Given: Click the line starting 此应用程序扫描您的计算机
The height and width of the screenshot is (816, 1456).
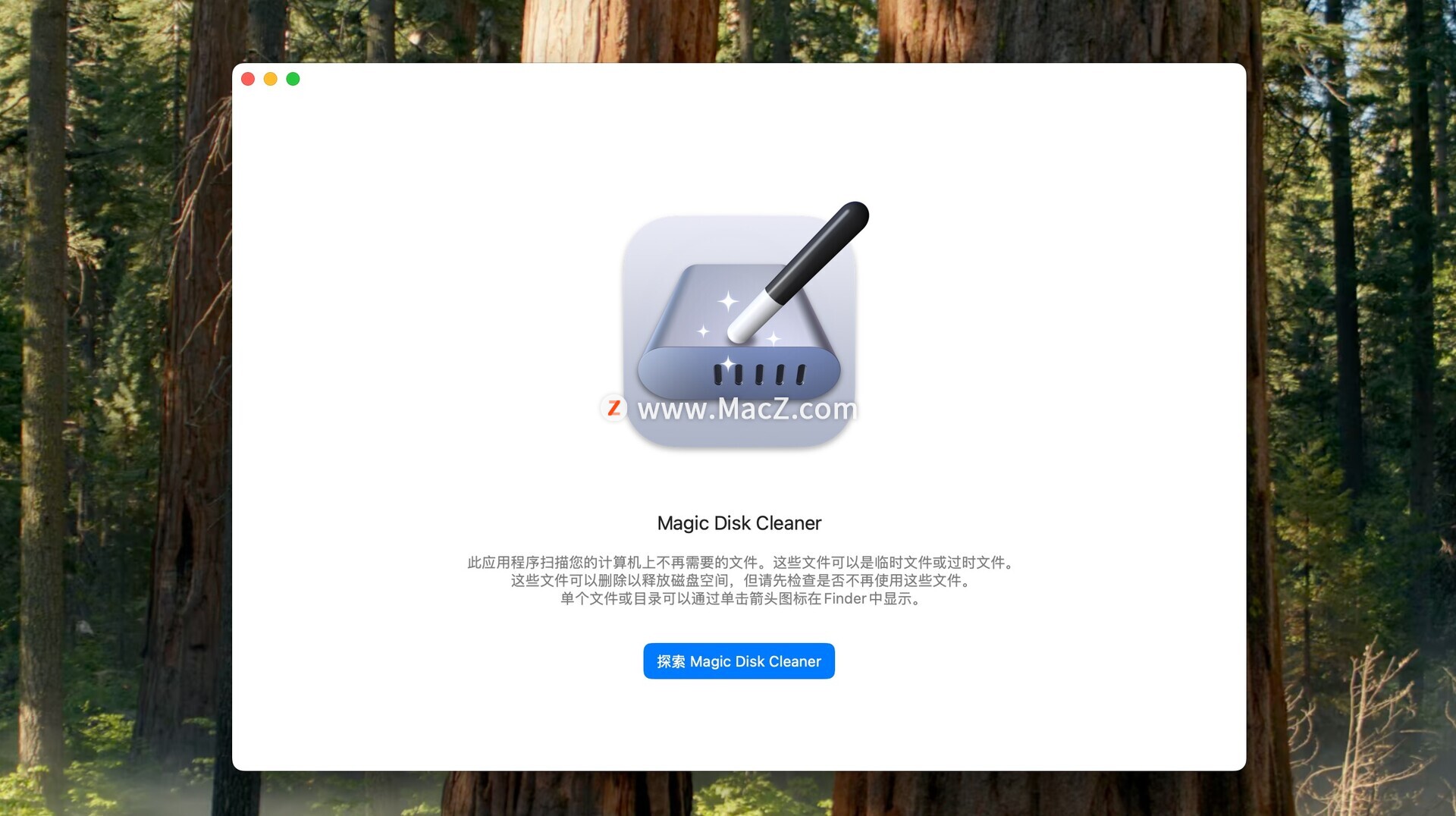Looking at the screenshot, I should pyautogui.click(x=739, y=563).
